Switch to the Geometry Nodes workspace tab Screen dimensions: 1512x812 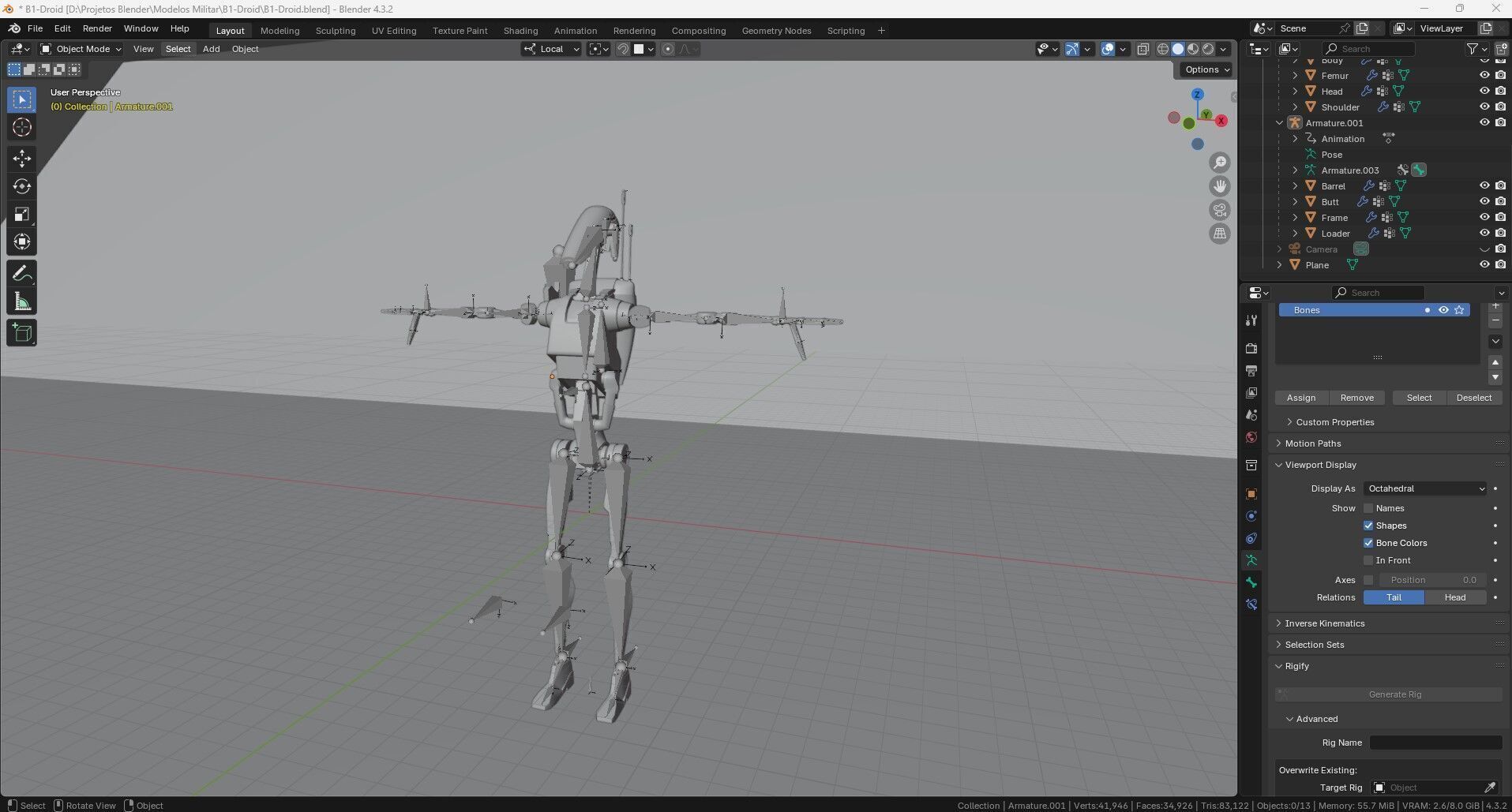click(x=776, y=31)
